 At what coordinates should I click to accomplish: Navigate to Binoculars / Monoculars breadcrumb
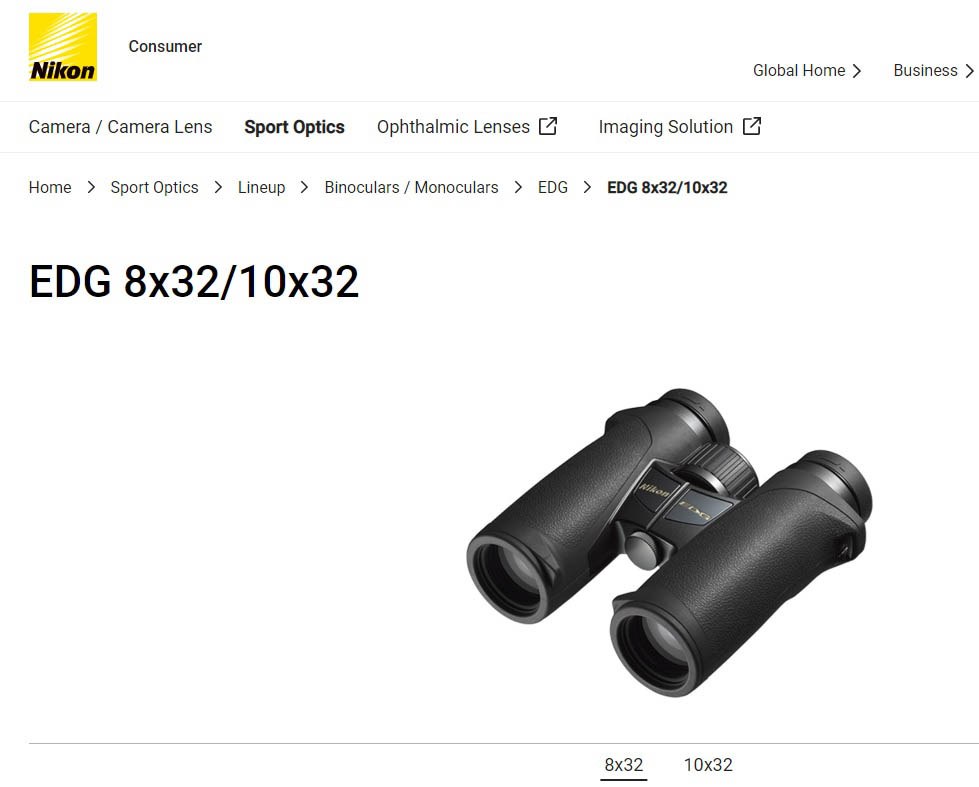click(411, 187)
